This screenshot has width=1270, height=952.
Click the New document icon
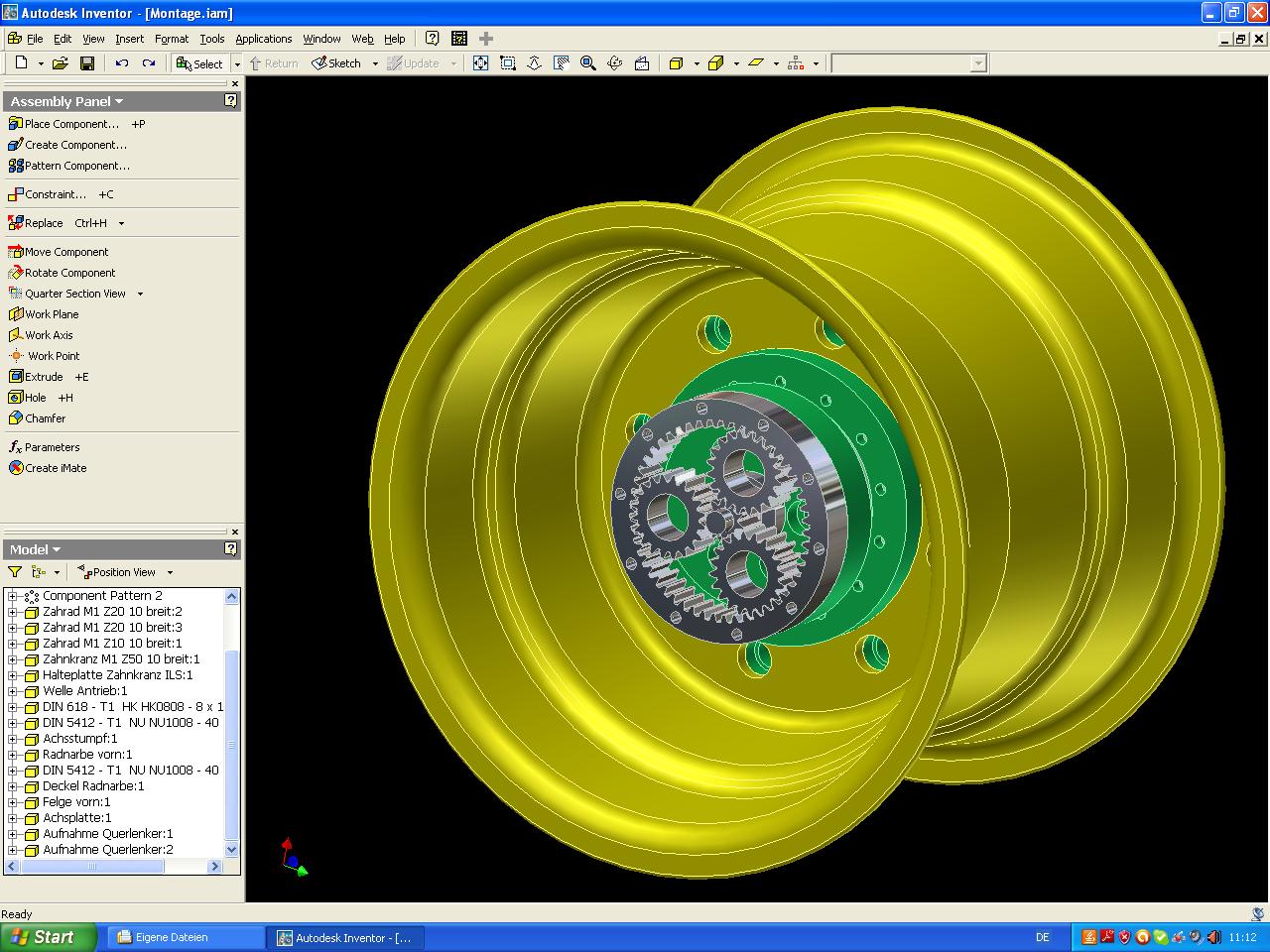click(21, 63)
